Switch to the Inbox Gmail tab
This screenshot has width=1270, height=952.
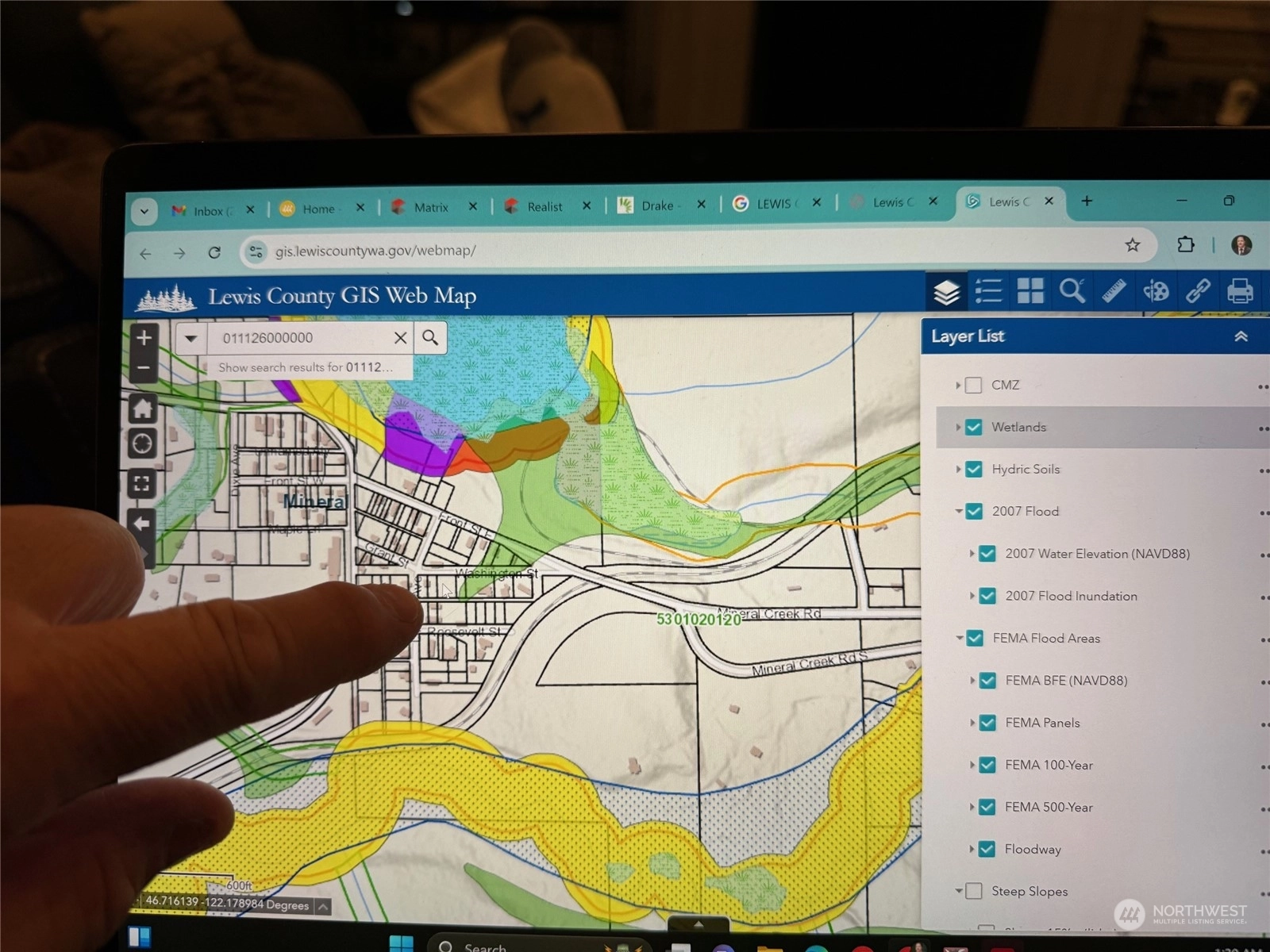(x=213, y=210)
